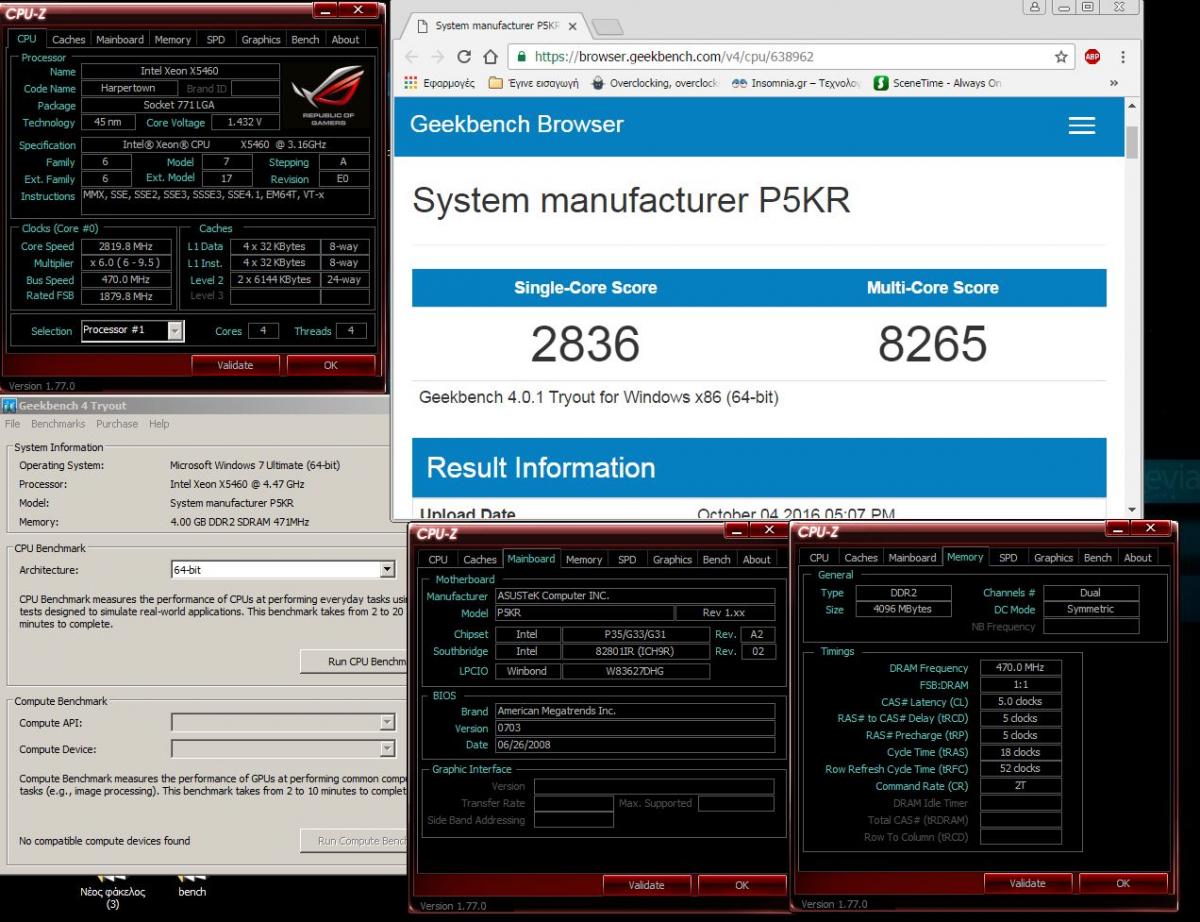Switch to Mainboard tab in top-left CPU-Z
This screenshot has width=1200, height=922.
[x=120, y=40]
